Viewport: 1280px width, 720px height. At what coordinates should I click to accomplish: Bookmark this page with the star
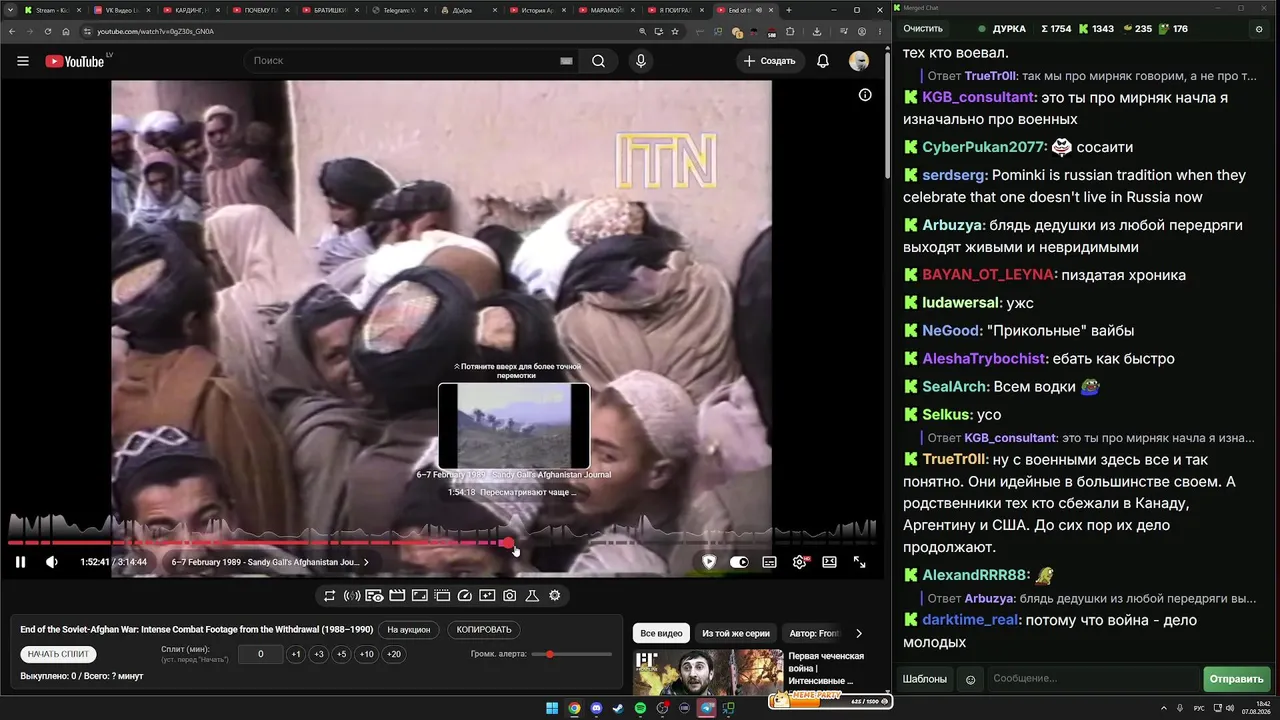pos(676,31)
